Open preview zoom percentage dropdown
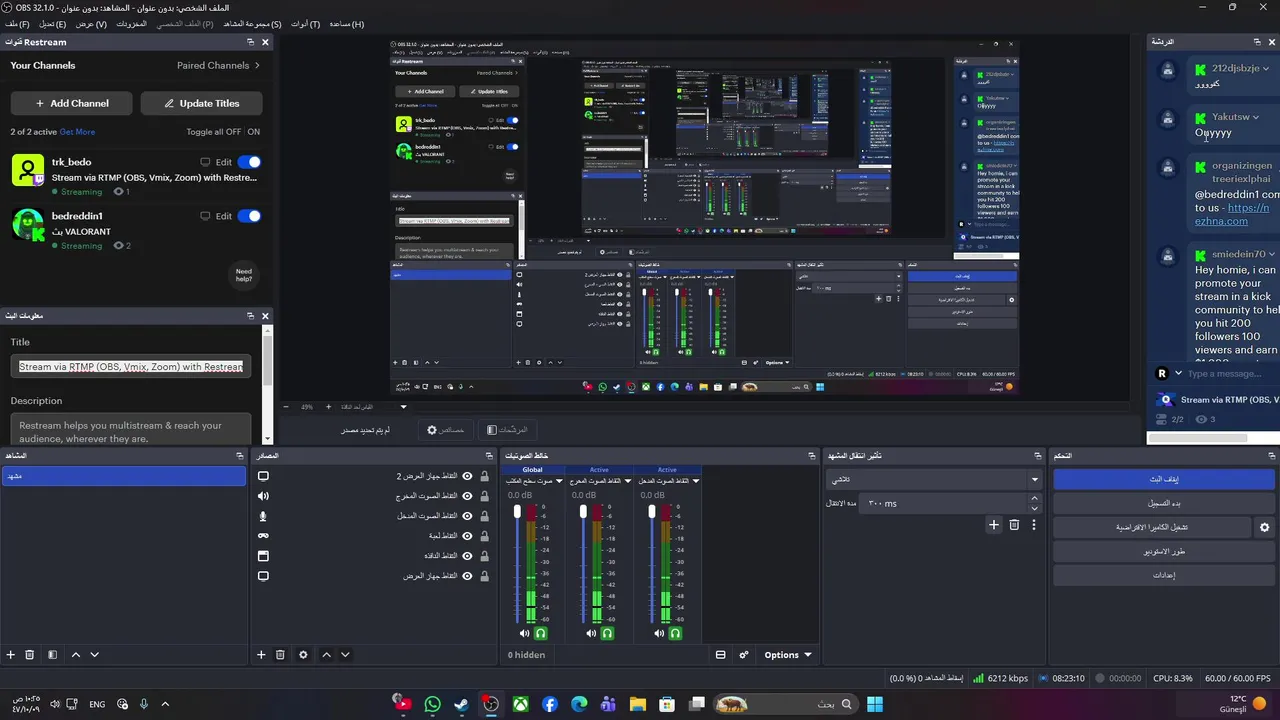The image size is (1280, 720). [404, 407]
